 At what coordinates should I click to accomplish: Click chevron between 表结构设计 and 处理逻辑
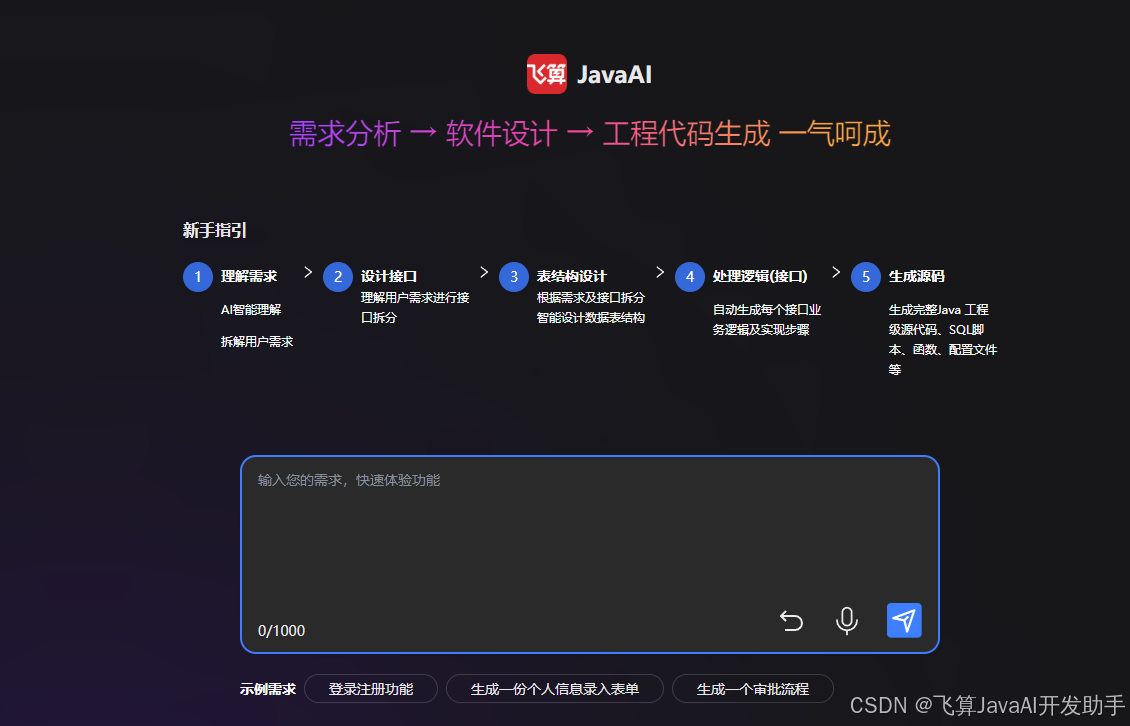659,272
